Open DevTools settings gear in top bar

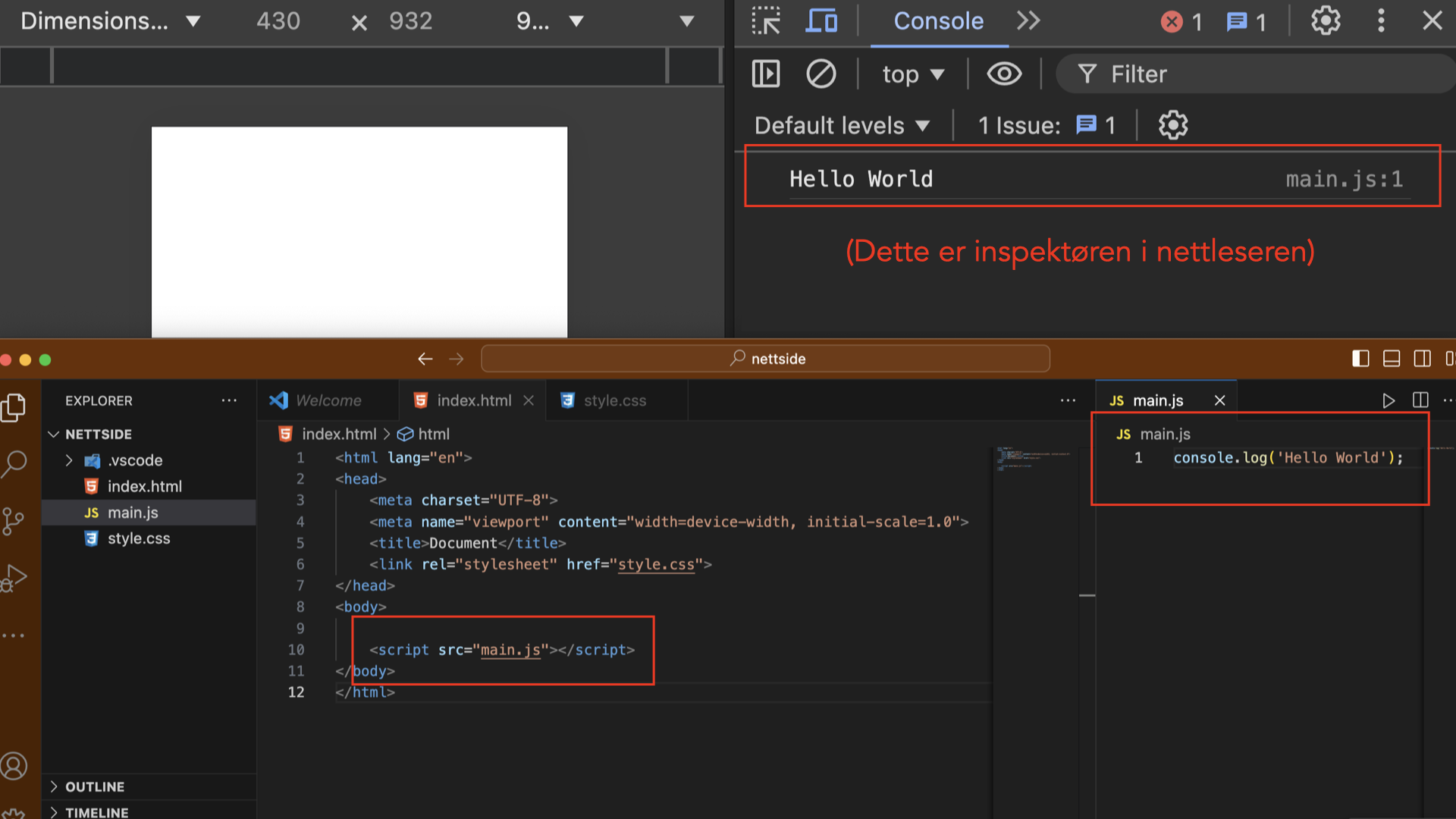coord(1326,21)
